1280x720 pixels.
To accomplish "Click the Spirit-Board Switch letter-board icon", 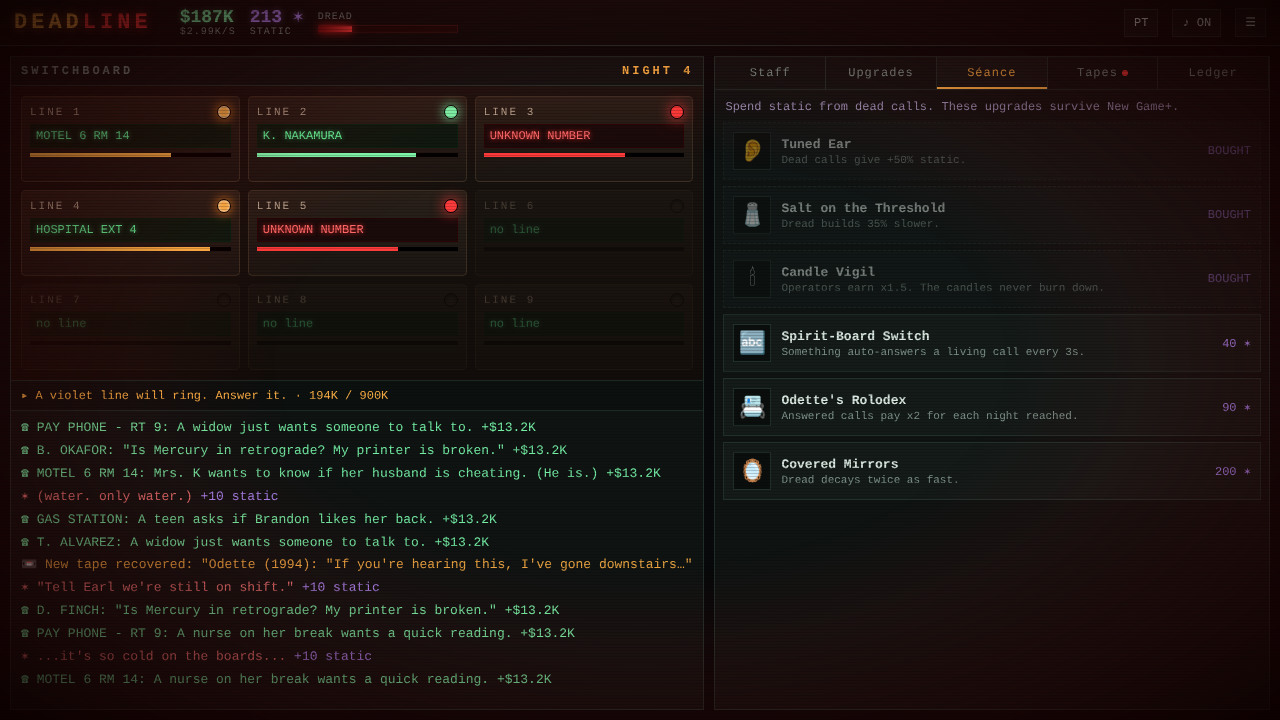I will pyautogui.click(x=752, y=343).
